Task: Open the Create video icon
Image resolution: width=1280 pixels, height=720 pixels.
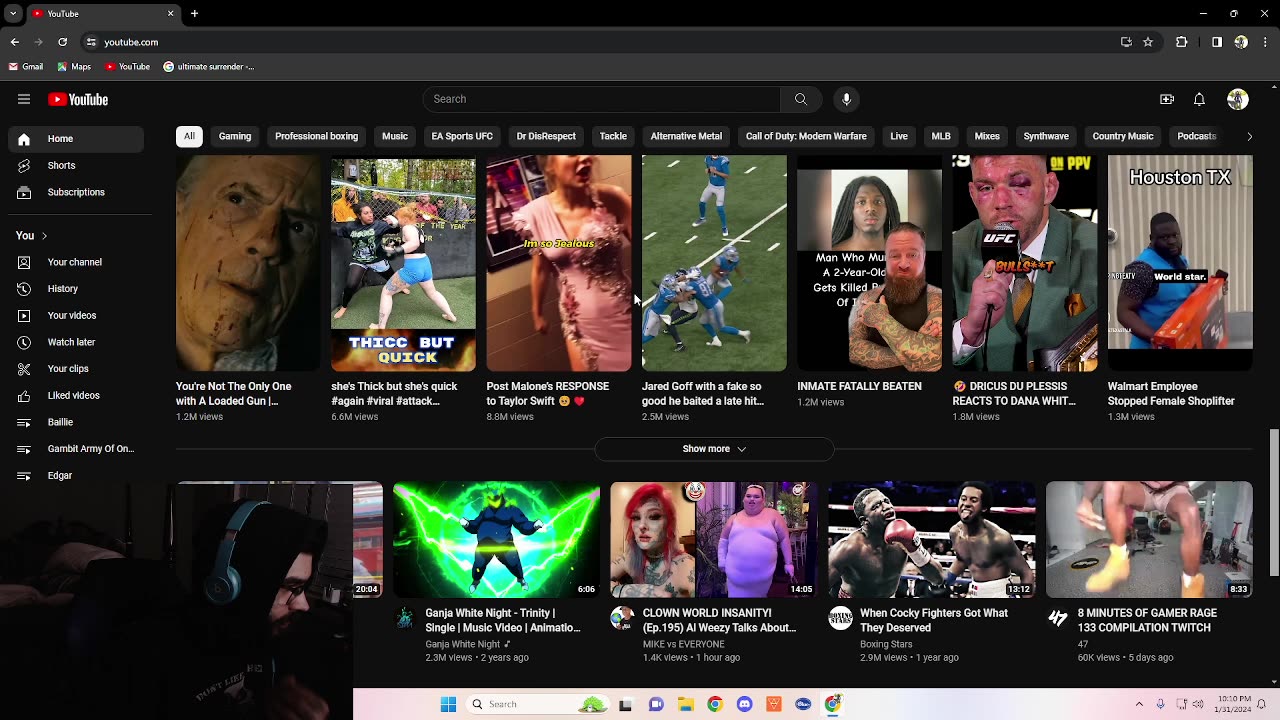Action: click(x=1167, y=99)
